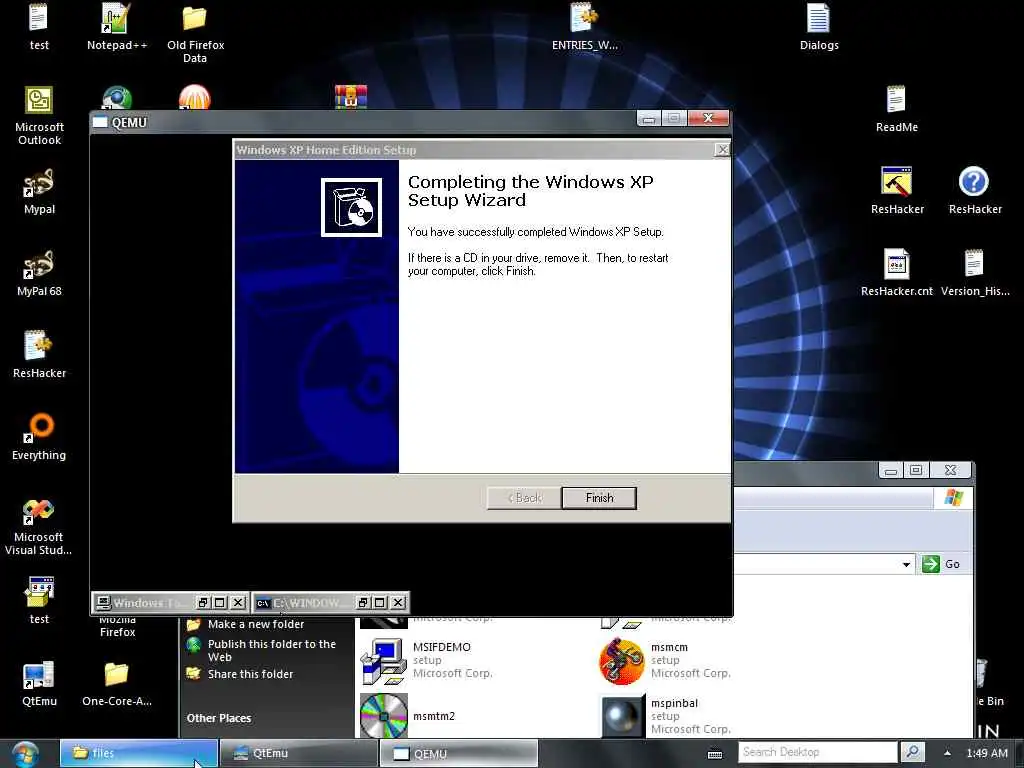The height and width of the screenshot is (768, 1024).
Task: Switch to the QtEmu taskbar button
Action: click(x=298, y=753)
